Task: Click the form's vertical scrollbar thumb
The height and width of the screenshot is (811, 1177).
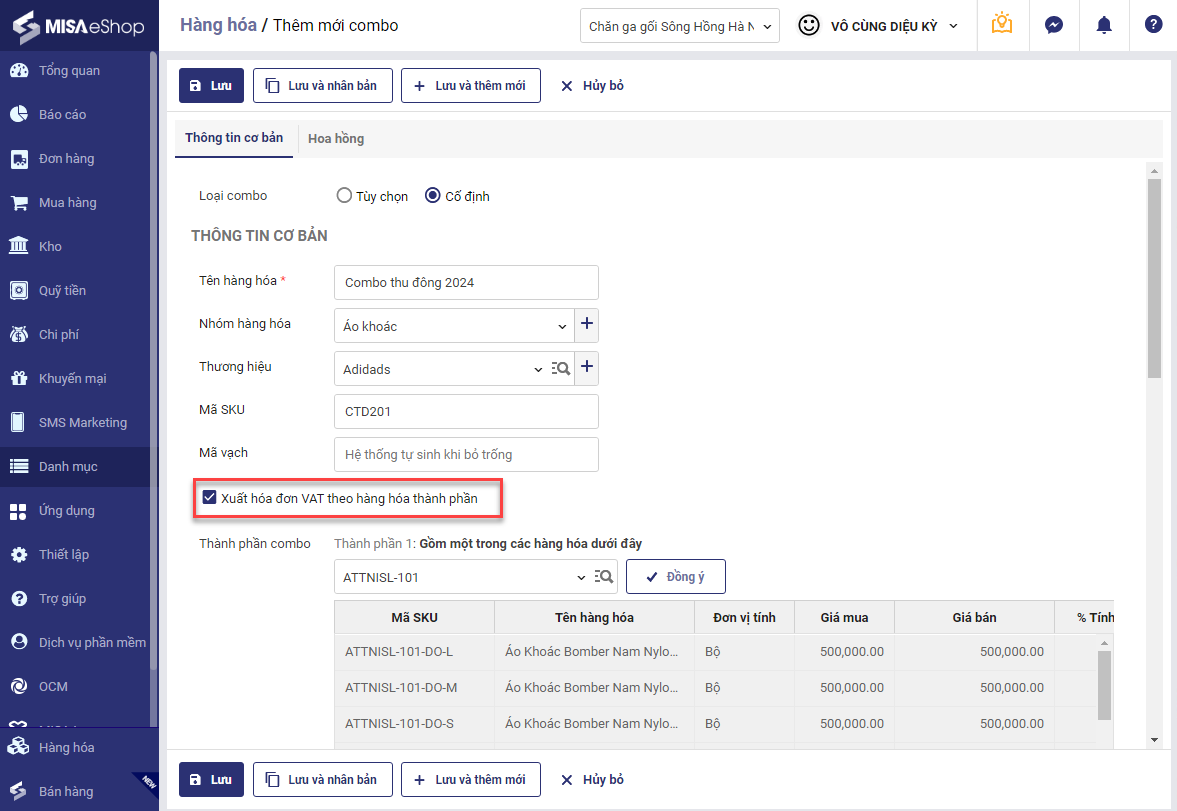Action: (1154, 278)
